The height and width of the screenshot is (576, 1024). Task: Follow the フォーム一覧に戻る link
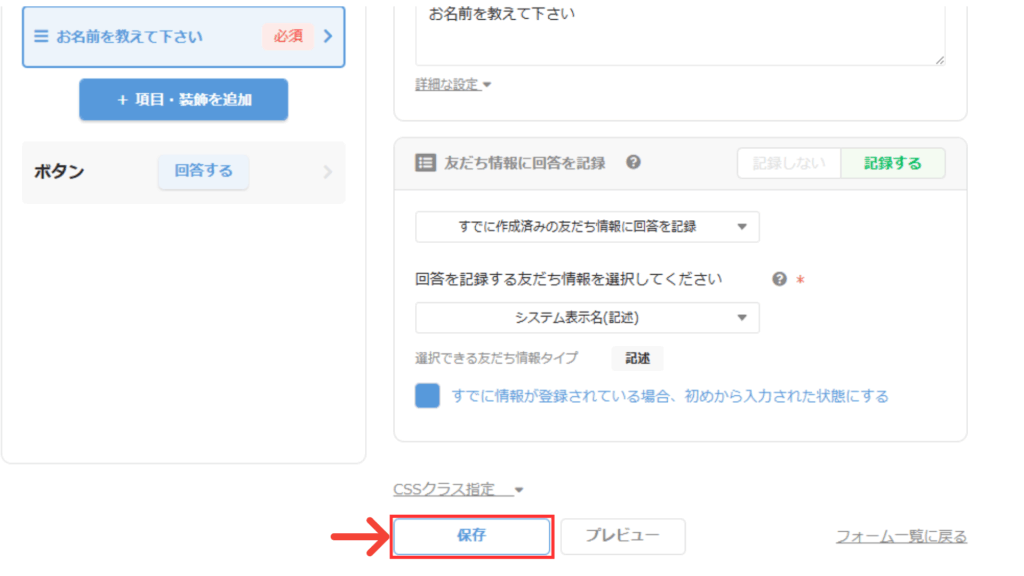(x=901, y=537)
